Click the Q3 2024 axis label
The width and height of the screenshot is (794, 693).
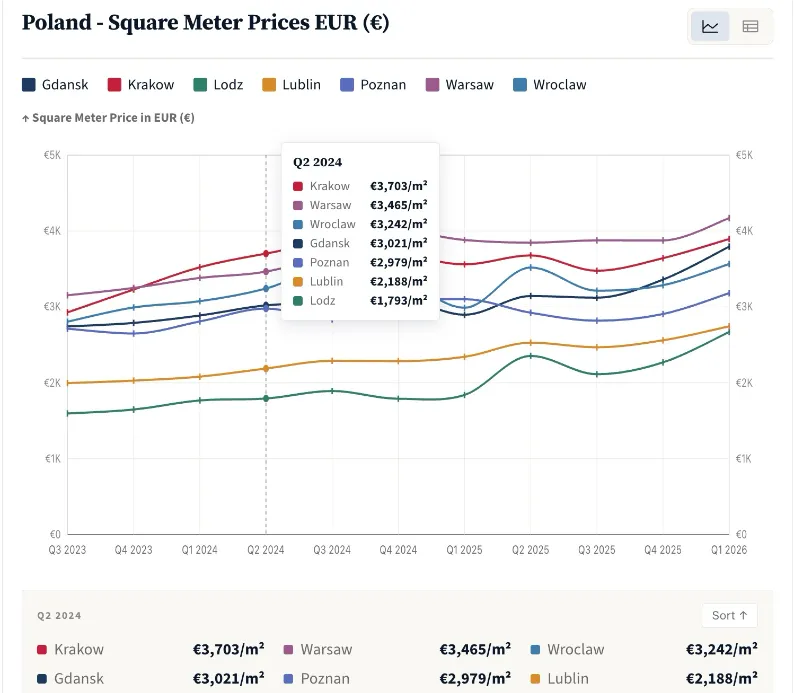tap(332, 550)
